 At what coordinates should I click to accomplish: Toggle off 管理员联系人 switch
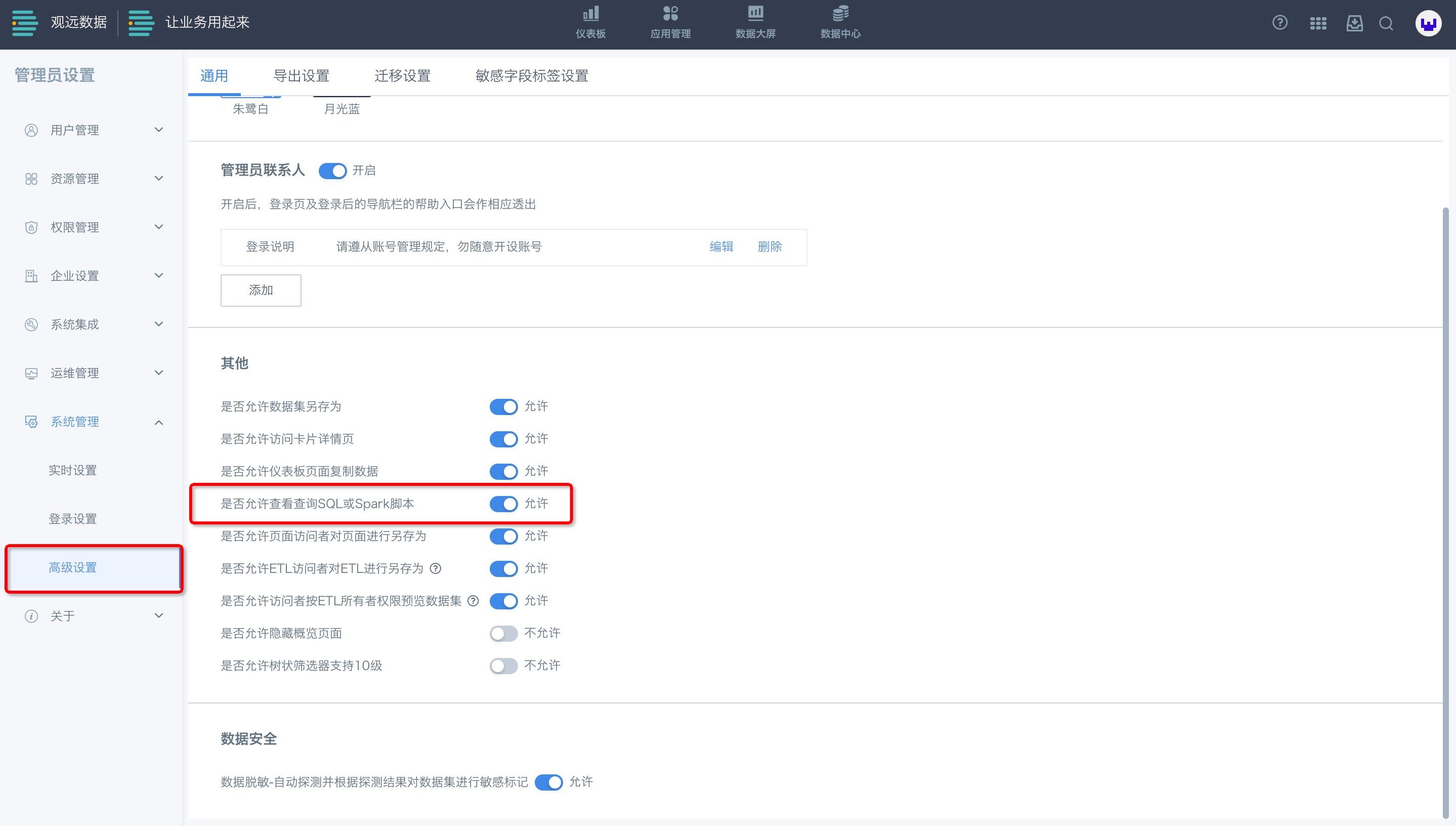[x=333, y=171]
